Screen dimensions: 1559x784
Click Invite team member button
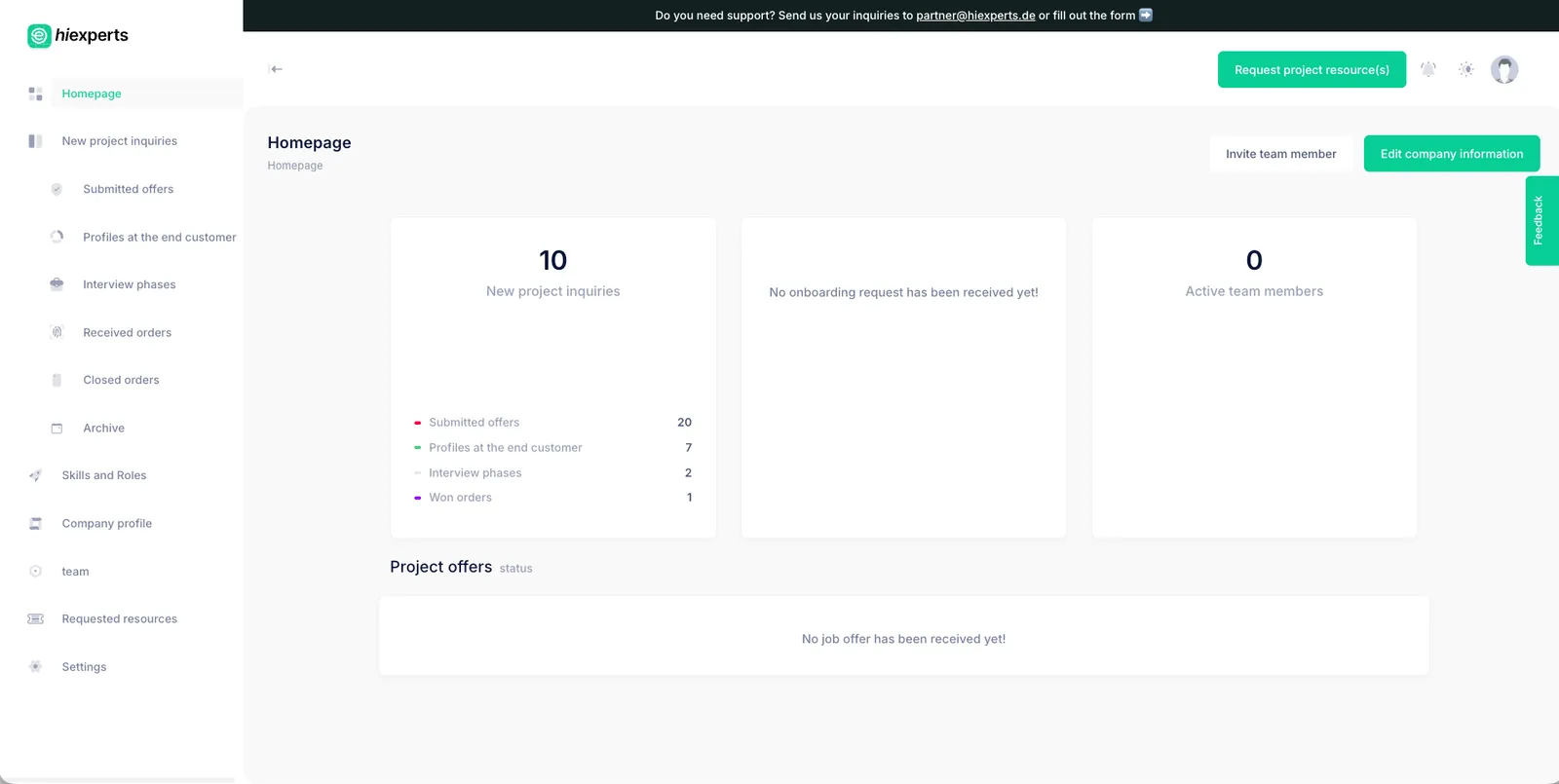[x=1281, y=154]
